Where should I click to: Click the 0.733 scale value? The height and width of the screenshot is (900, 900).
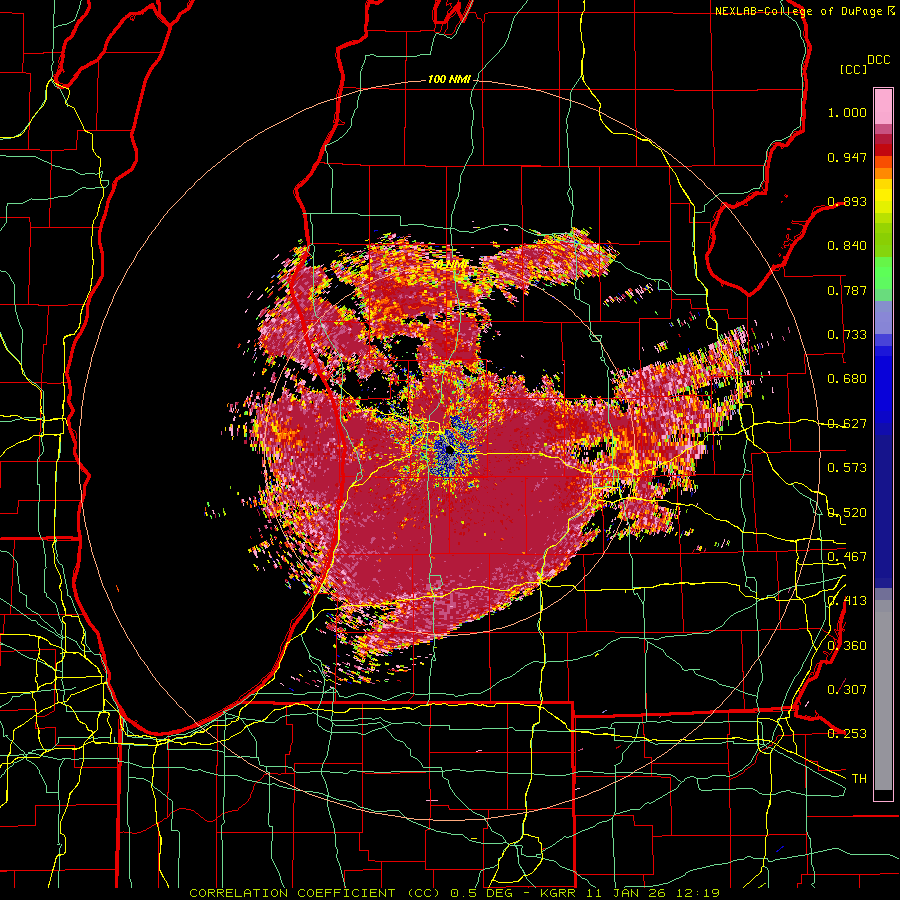847,335
